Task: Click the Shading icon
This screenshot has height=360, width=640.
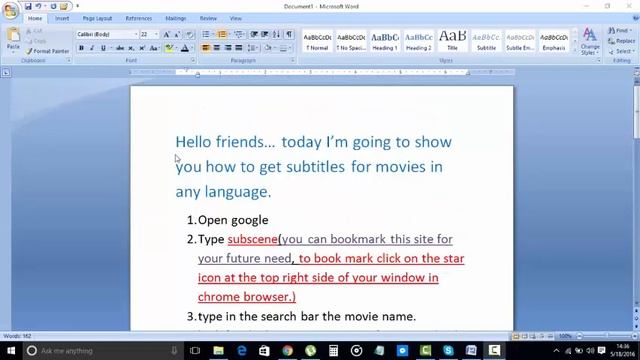Action: pos(268,48)
